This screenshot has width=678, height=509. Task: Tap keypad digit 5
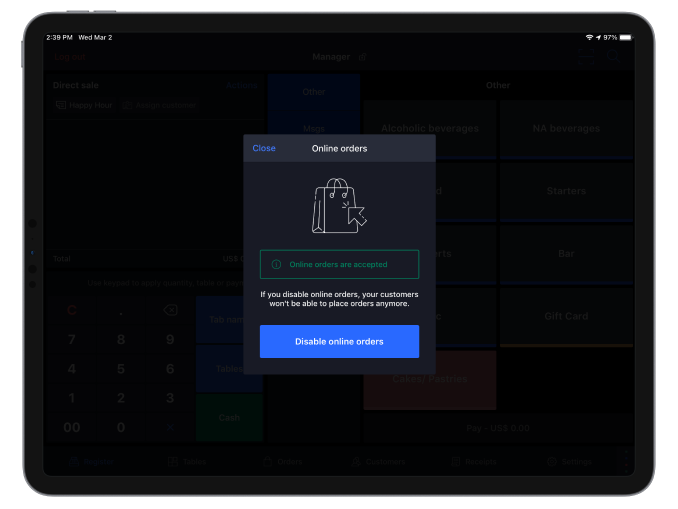click(121, 369)
